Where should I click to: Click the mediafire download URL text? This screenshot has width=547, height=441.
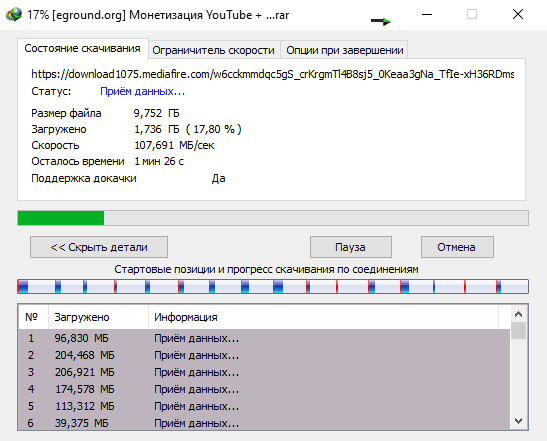tap(272, 74)
